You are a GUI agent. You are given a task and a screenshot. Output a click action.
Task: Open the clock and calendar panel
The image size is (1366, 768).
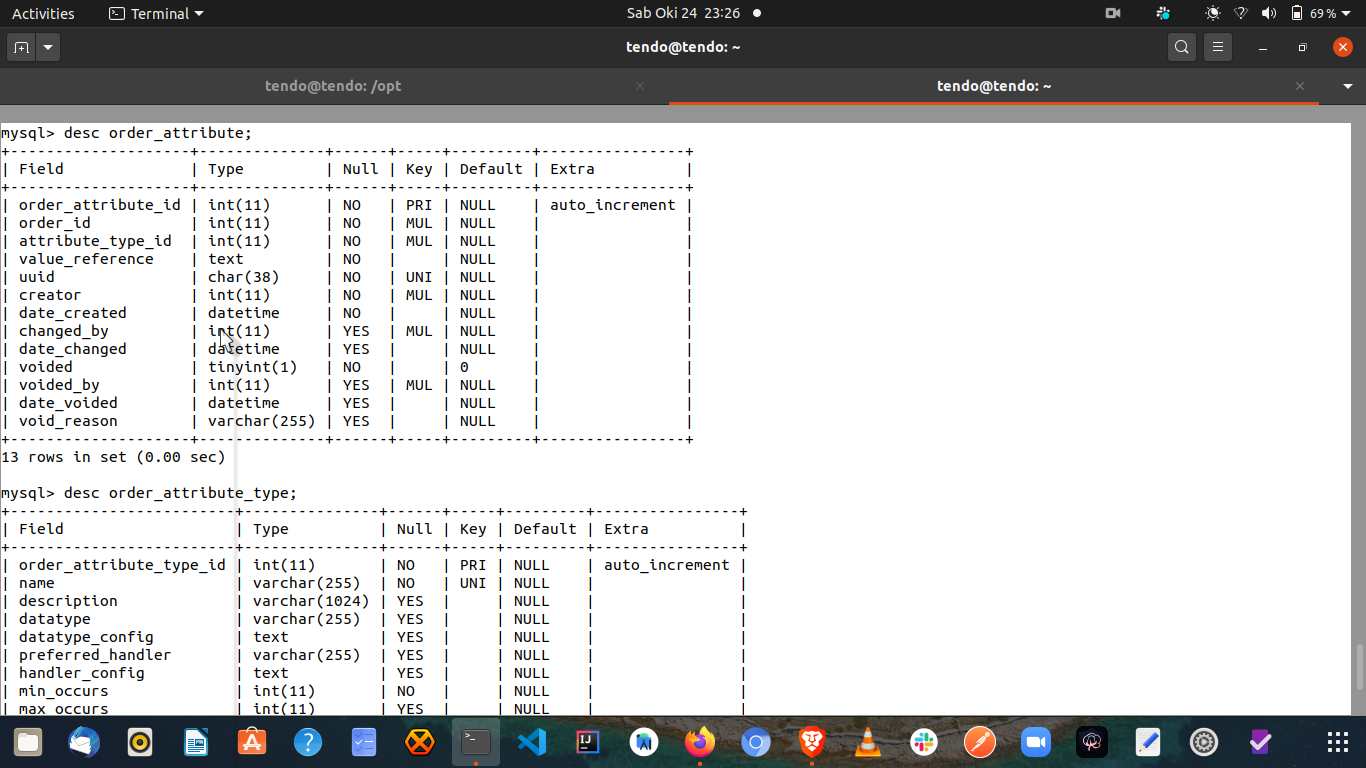click(683, 14)
